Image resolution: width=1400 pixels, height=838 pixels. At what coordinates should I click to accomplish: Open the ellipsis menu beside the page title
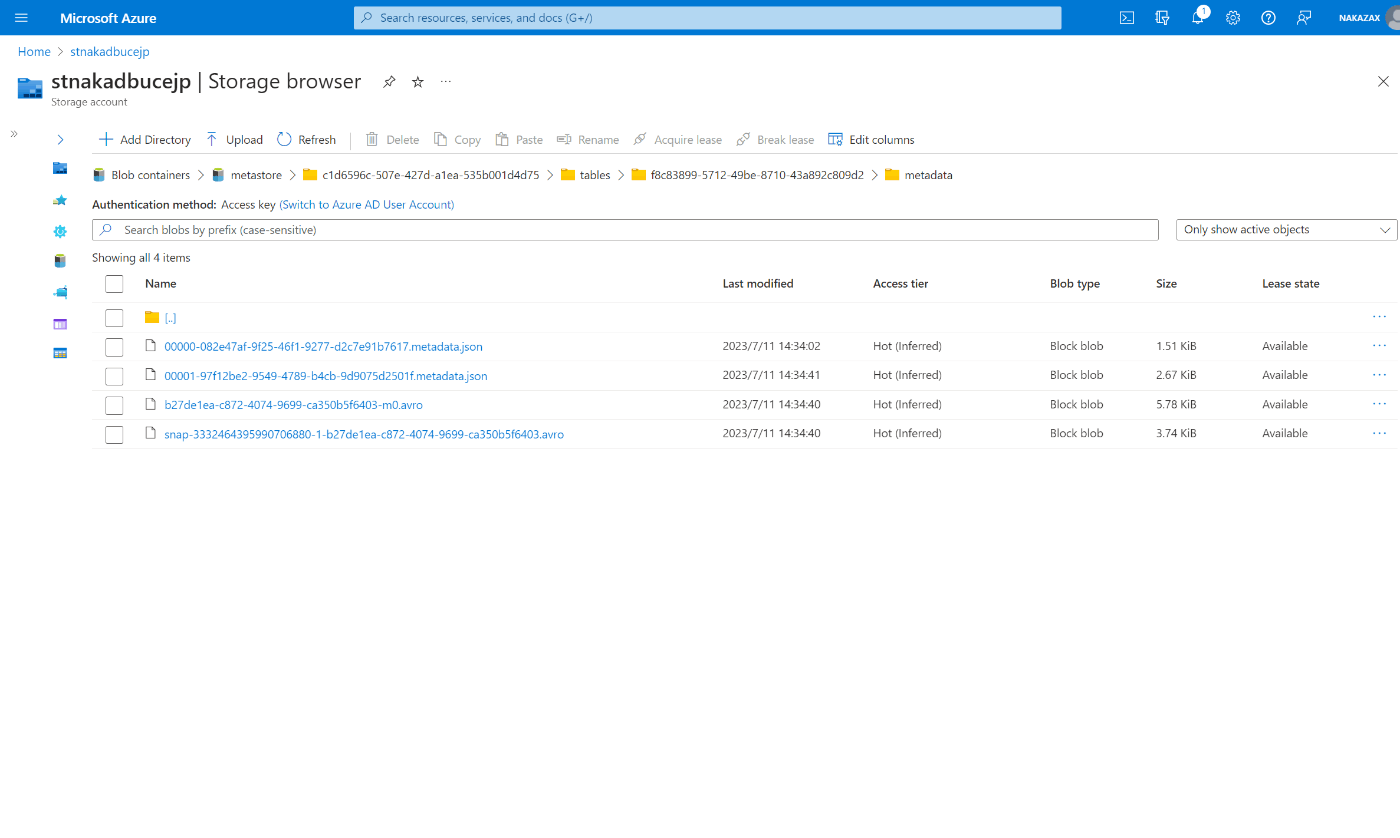pyautogui.click(x=446, y=82)
